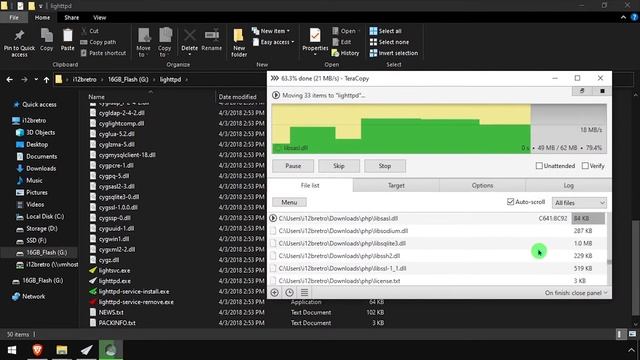Viewport: 640px width, 360px height.
Task: Click the TeraCopy transfer progress graph
Action: point(439,129)
